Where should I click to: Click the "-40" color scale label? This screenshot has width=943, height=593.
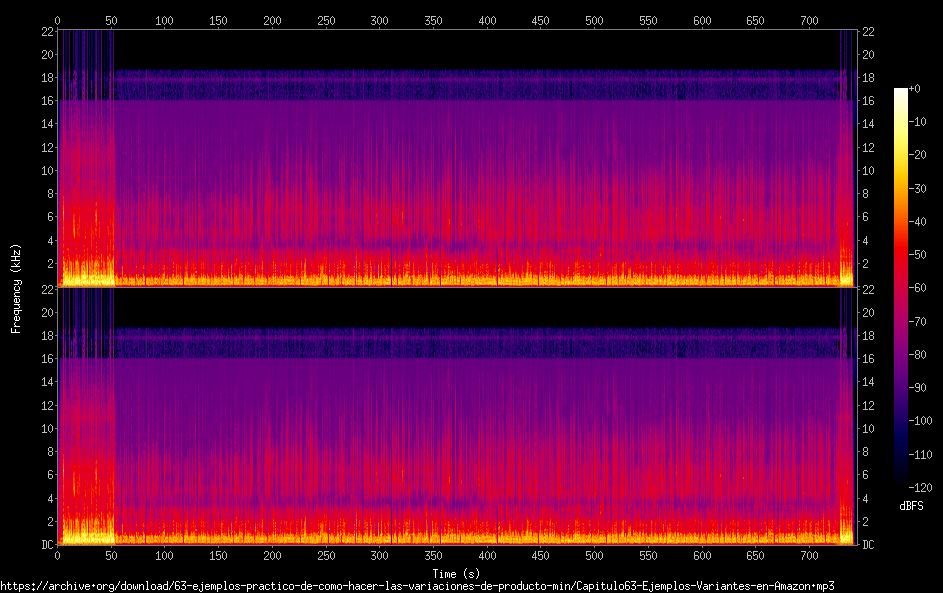coord(918,221)
